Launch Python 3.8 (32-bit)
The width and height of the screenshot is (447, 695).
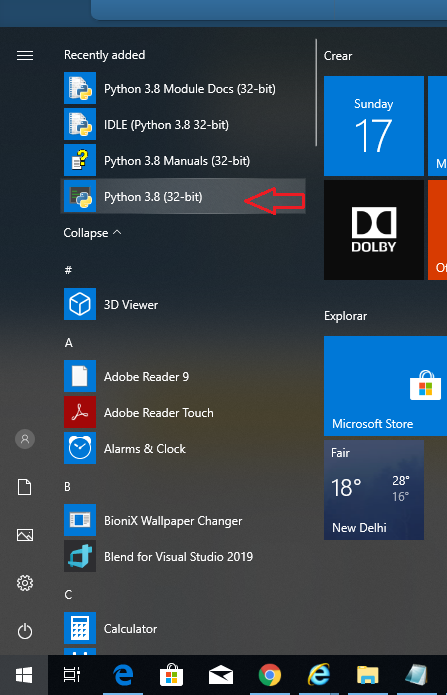(x=183, y=196)
